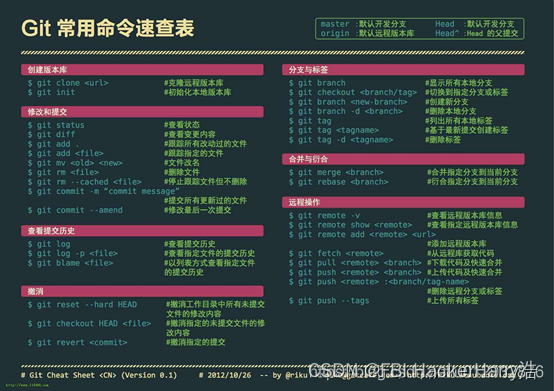Click the comment '#合并指定分支到当前分支'
This screenshot has width=554, height=391.
tap(472, 172)
